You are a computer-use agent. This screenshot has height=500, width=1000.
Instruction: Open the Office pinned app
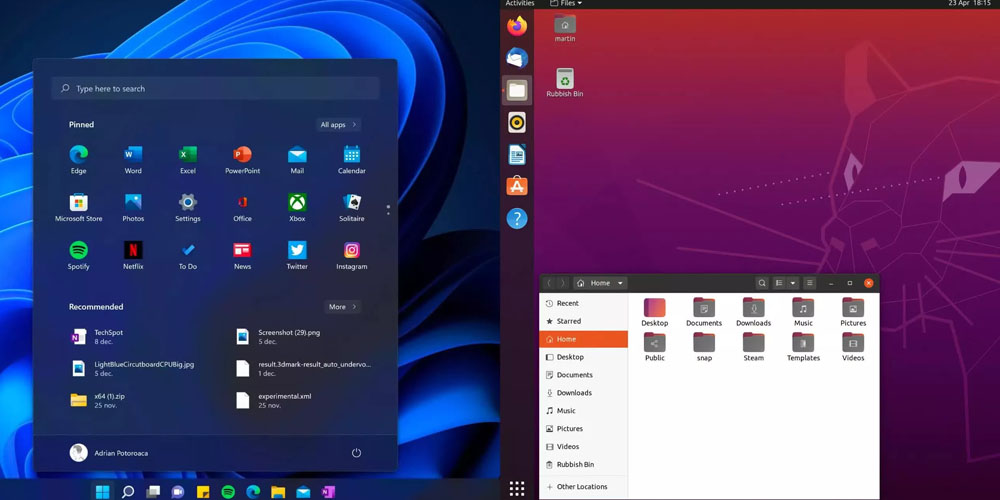coord(242,207)
